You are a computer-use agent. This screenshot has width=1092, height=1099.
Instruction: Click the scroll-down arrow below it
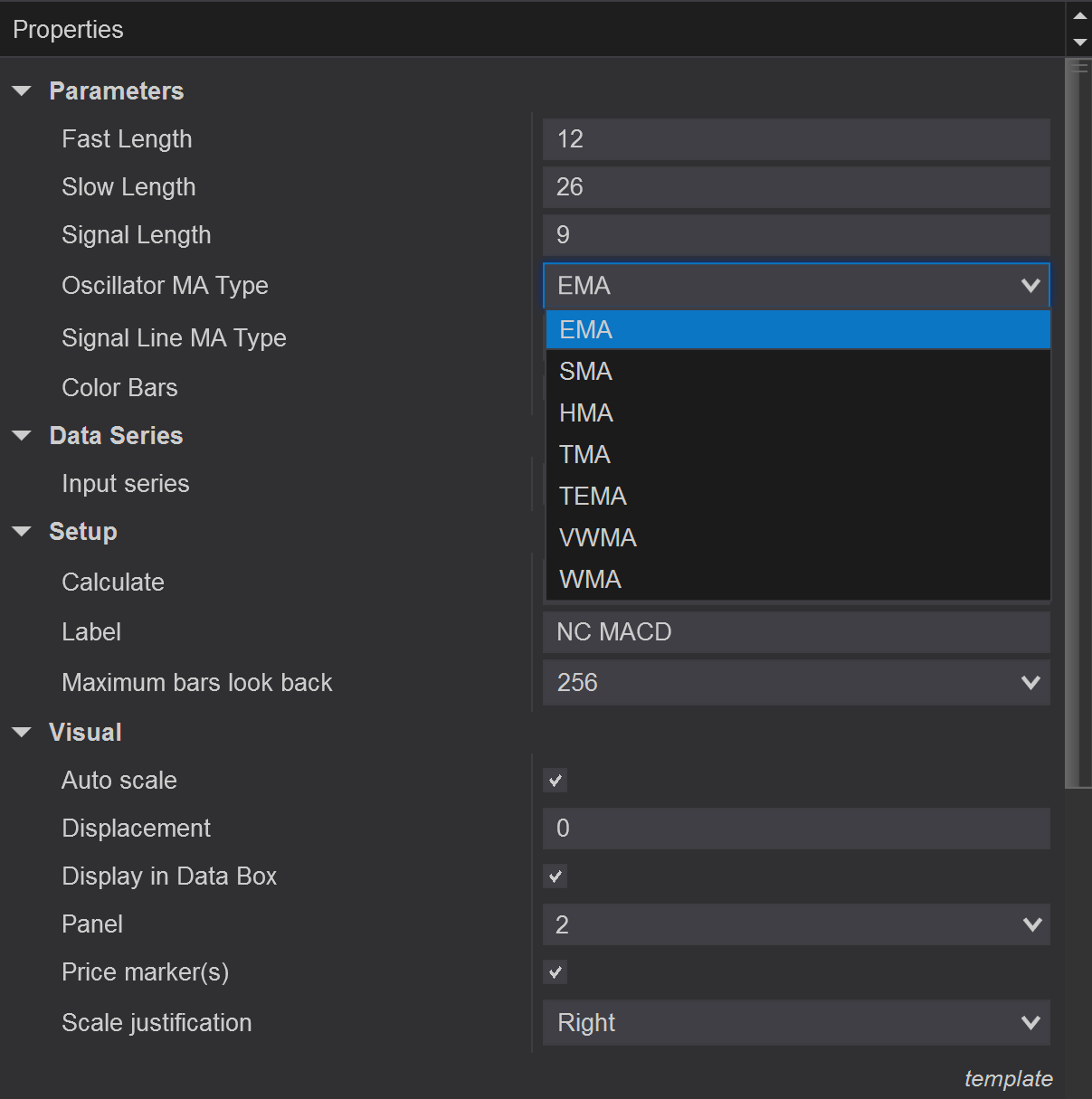point(1080,43)
